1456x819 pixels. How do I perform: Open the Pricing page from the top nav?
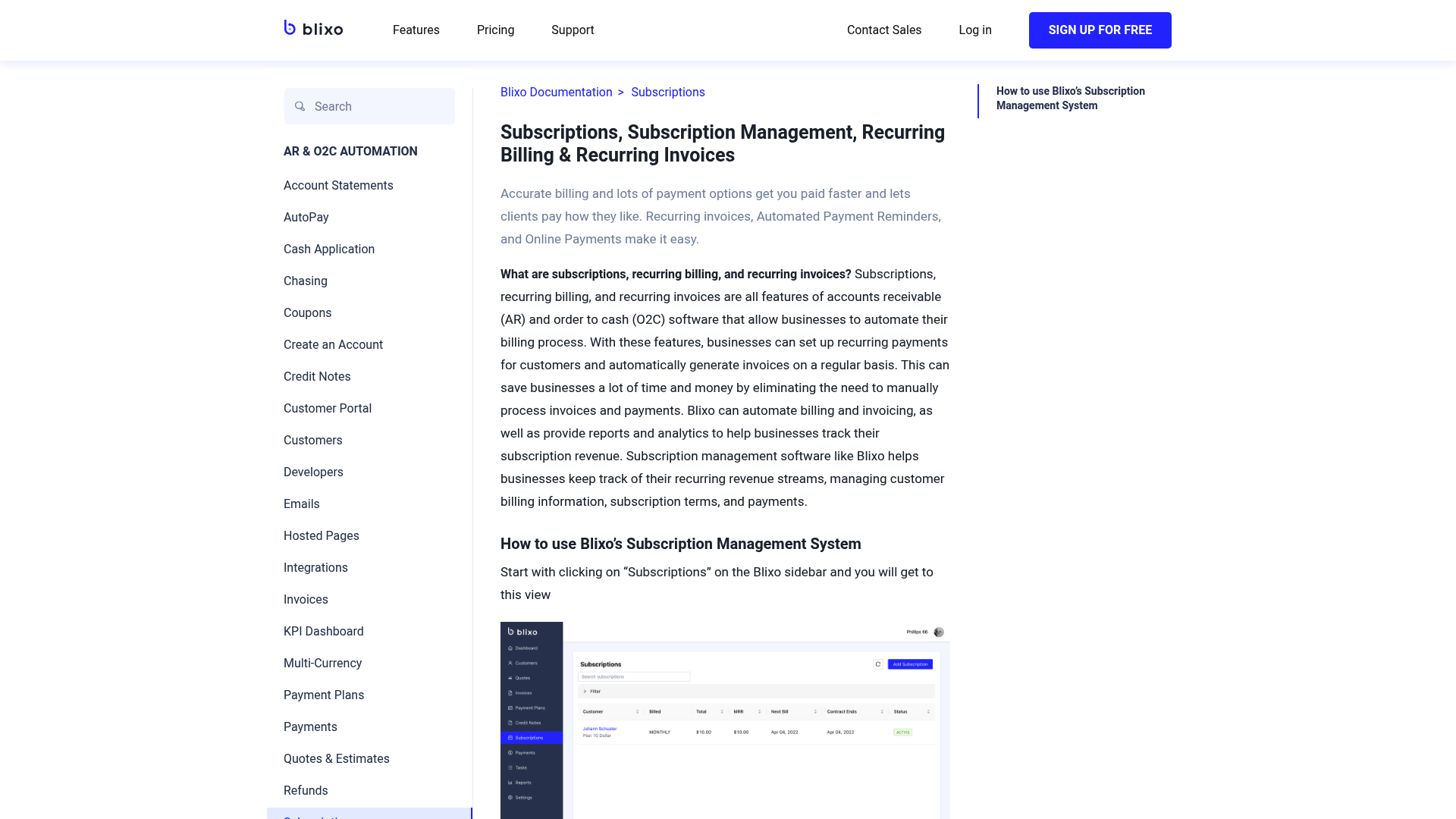click(495, 30)
